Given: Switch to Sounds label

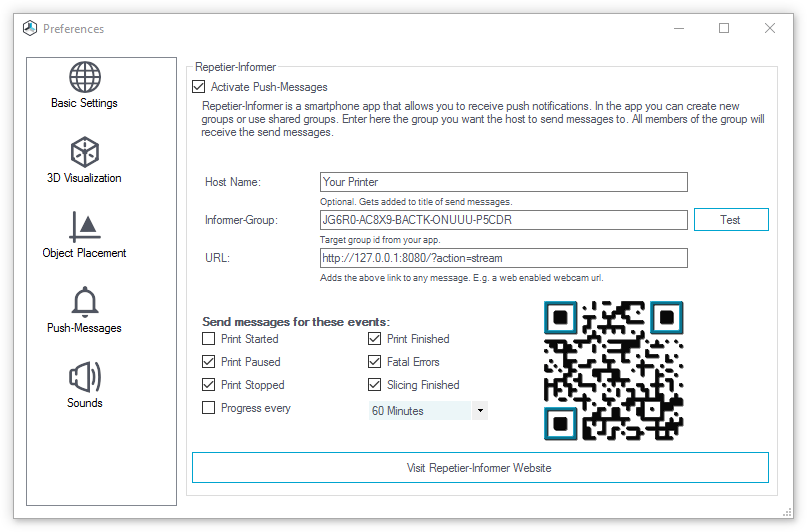Looking at the screenshot, I should coord(84,403).
